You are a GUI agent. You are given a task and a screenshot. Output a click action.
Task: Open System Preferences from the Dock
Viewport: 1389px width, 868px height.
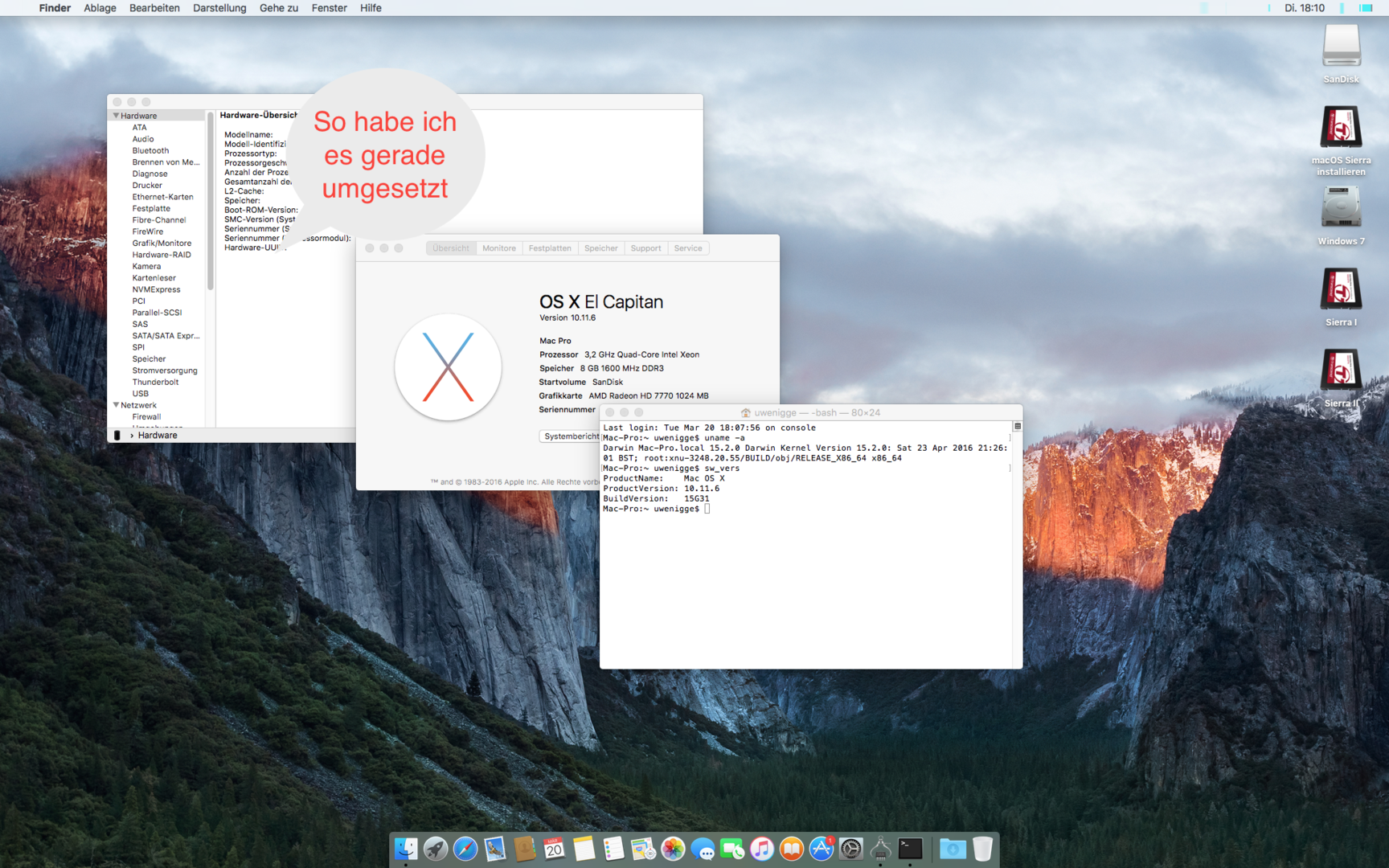click(x=851, y=849)
